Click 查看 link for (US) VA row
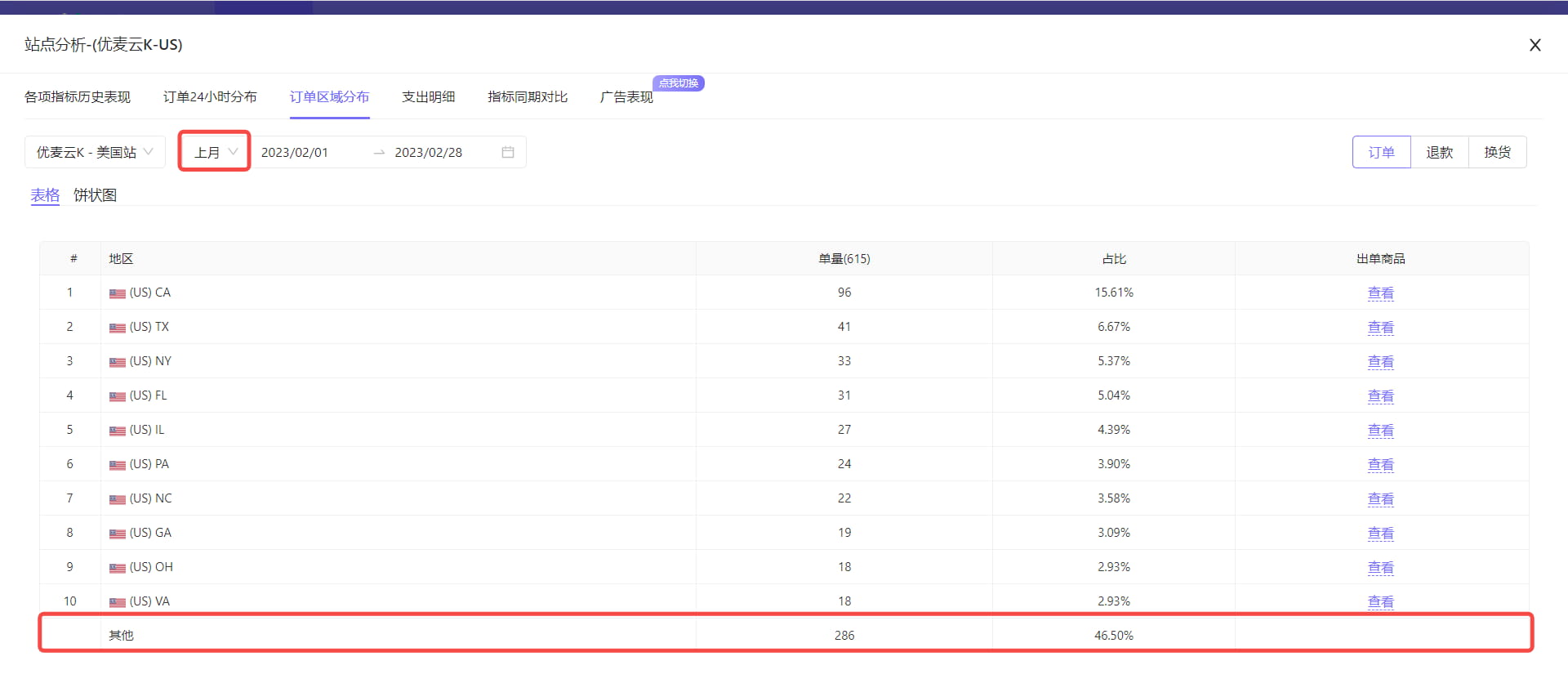Viewport: 1568px width, 679px height. click(x=1381, y=601)
